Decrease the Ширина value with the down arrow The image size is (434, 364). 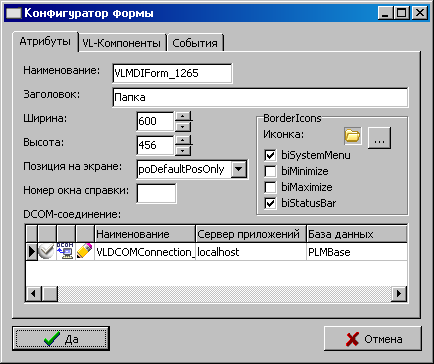point(183,127)
